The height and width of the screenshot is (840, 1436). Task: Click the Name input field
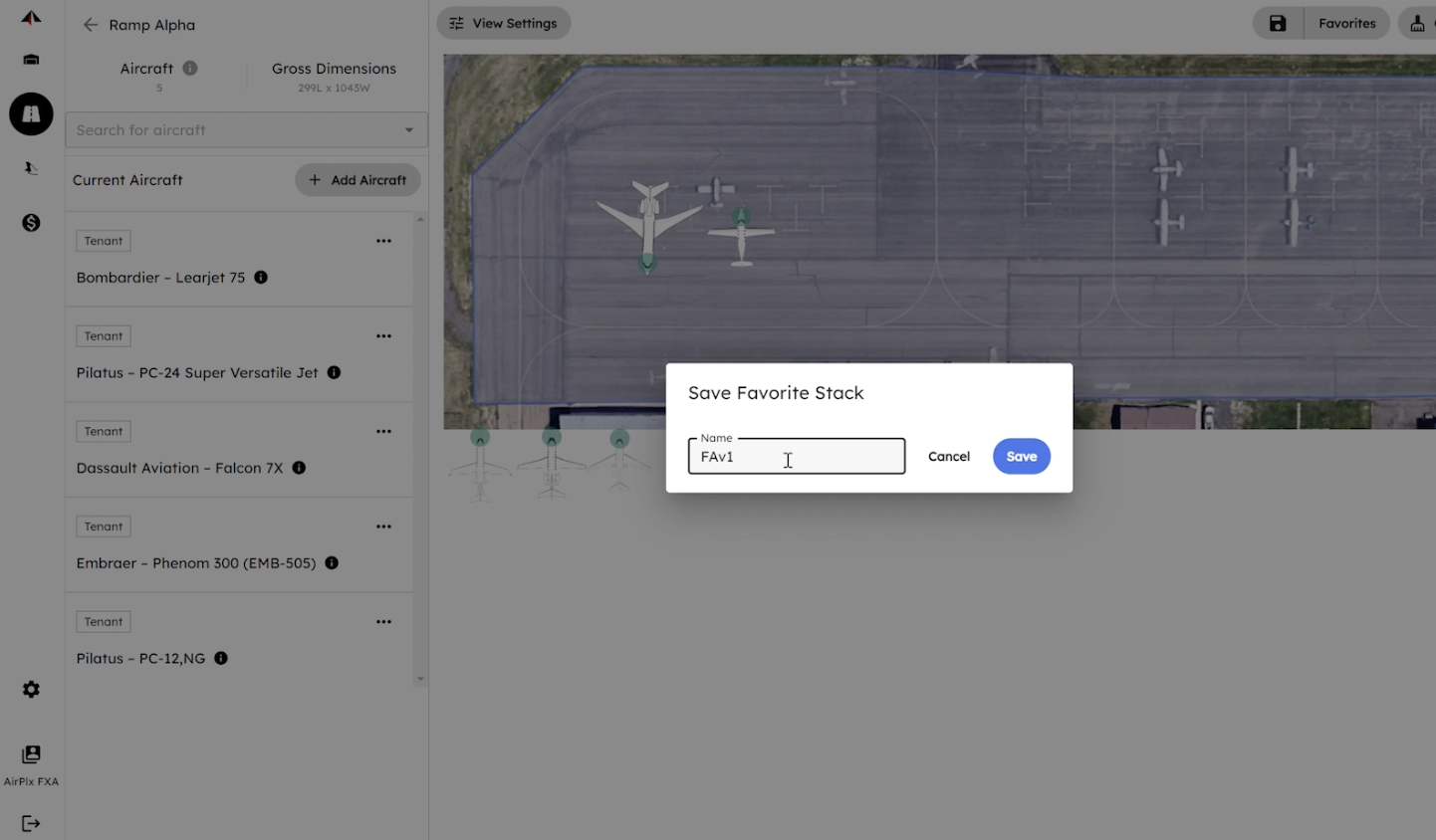tap(797, 457)
